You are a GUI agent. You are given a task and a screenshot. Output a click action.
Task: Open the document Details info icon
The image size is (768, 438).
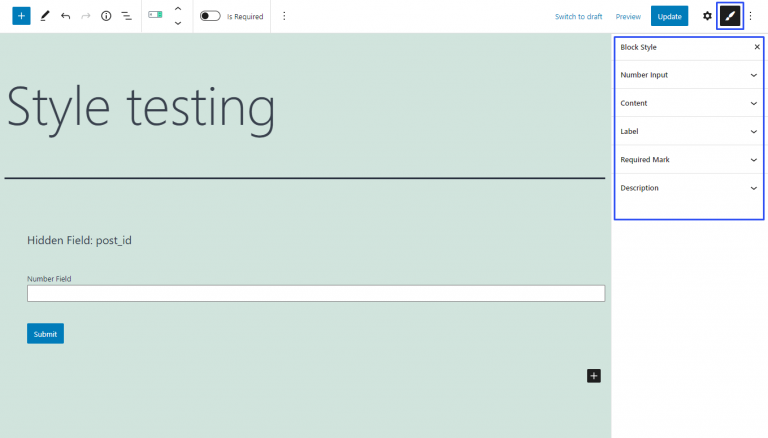(106, 16)
